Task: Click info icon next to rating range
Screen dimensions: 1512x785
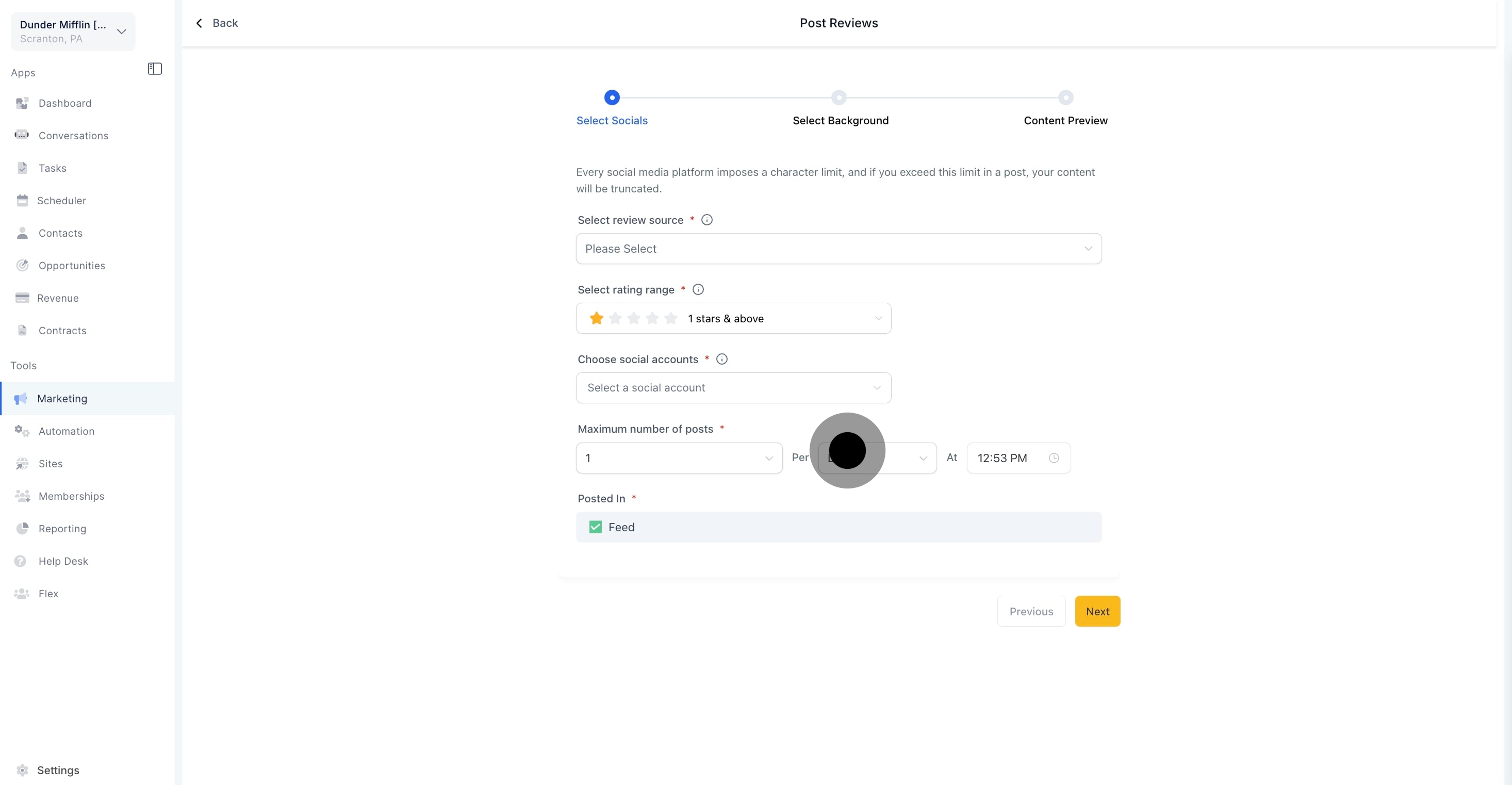Action: click(698, 289)
